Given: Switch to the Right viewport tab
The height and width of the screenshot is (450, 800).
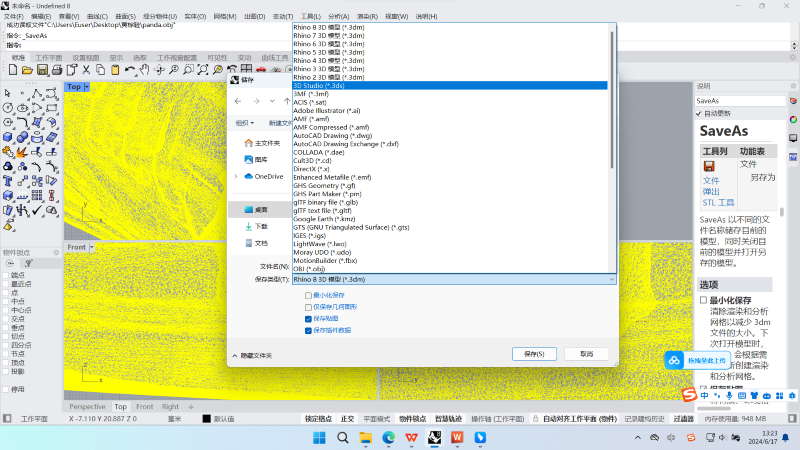Looking at the screenshot, I should [x=170, y=407].
